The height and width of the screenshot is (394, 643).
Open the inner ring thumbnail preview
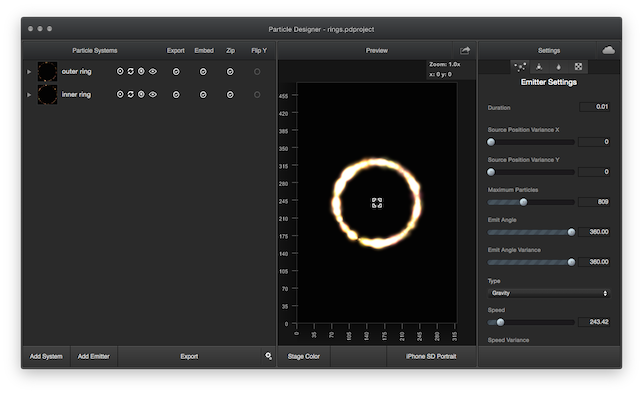point(48,94)
